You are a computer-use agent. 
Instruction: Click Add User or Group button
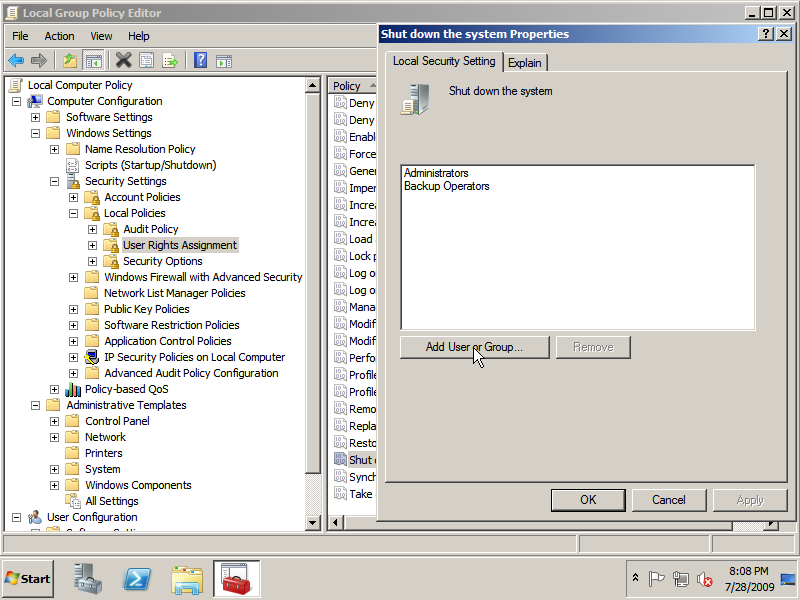[x=474, y=347]
